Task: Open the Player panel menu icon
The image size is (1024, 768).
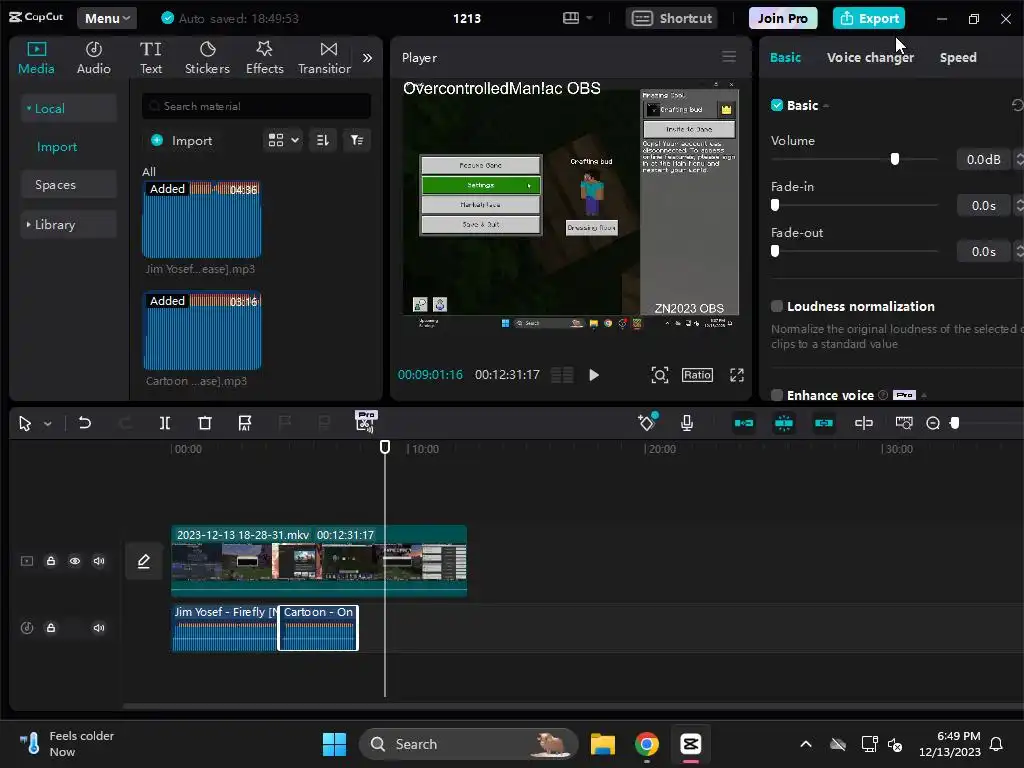Action: click(729, 57)
